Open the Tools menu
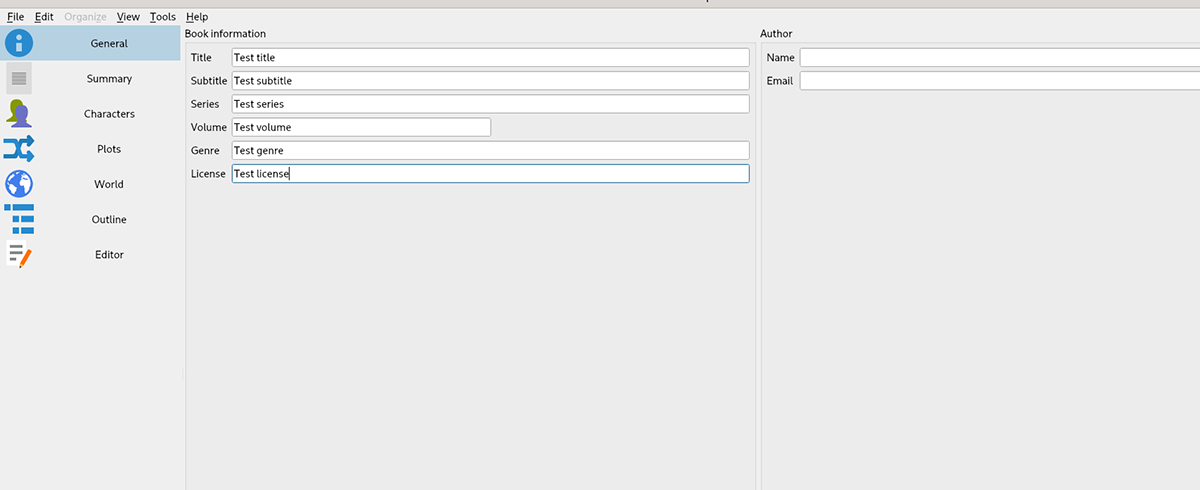Screen dimensions: 1200x490 pos(163,17)
